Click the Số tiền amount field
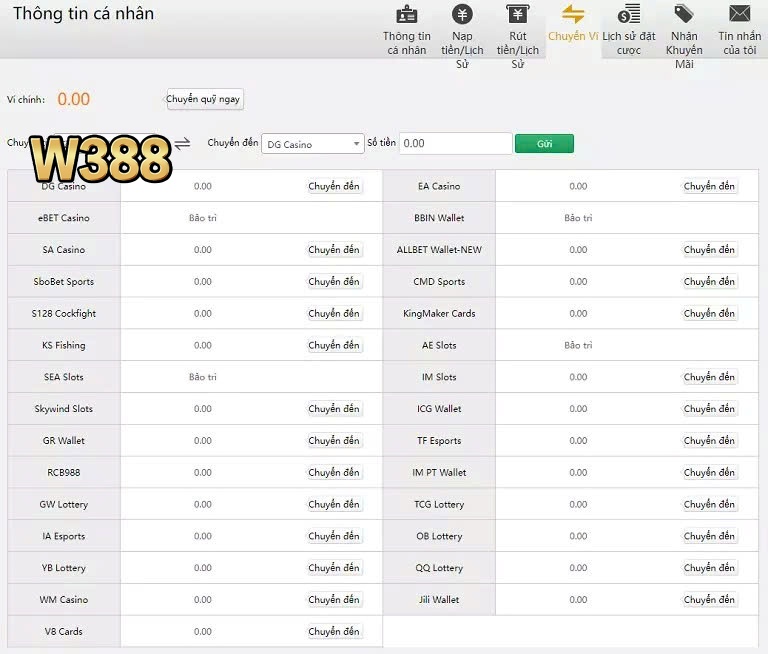 point(456,144)
